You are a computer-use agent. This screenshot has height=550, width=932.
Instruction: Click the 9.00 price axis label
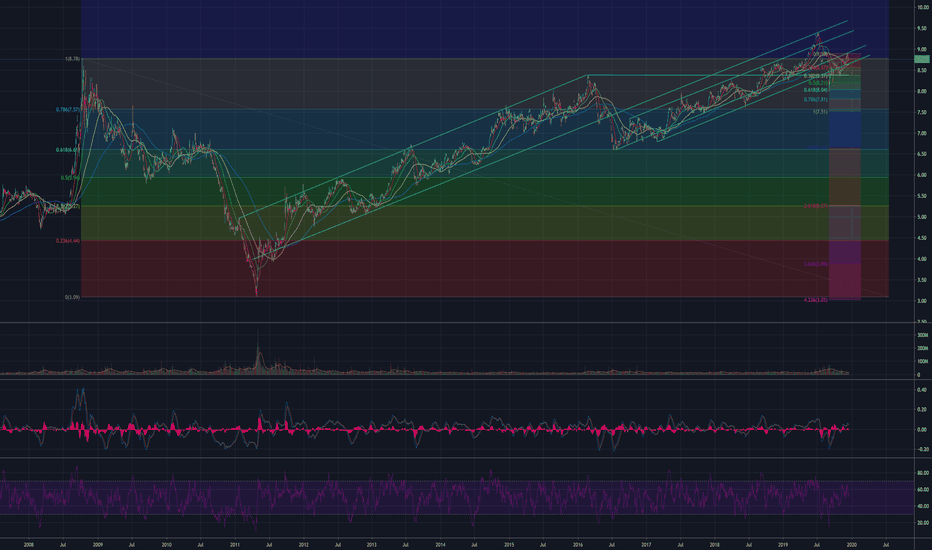[921, 49]
